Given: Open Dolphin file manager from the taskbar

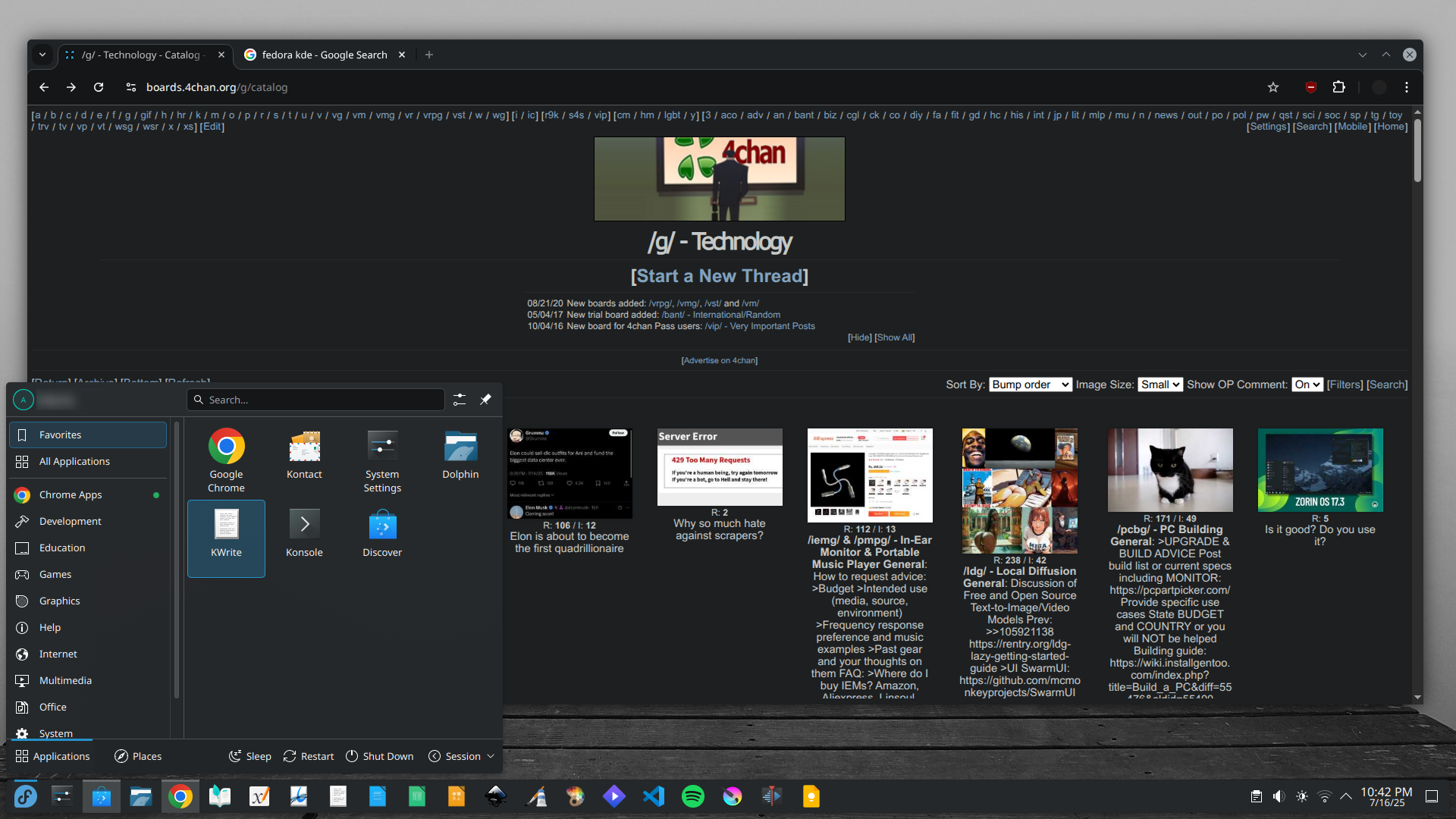Looking at the screenshot, I should coord(141,796).
